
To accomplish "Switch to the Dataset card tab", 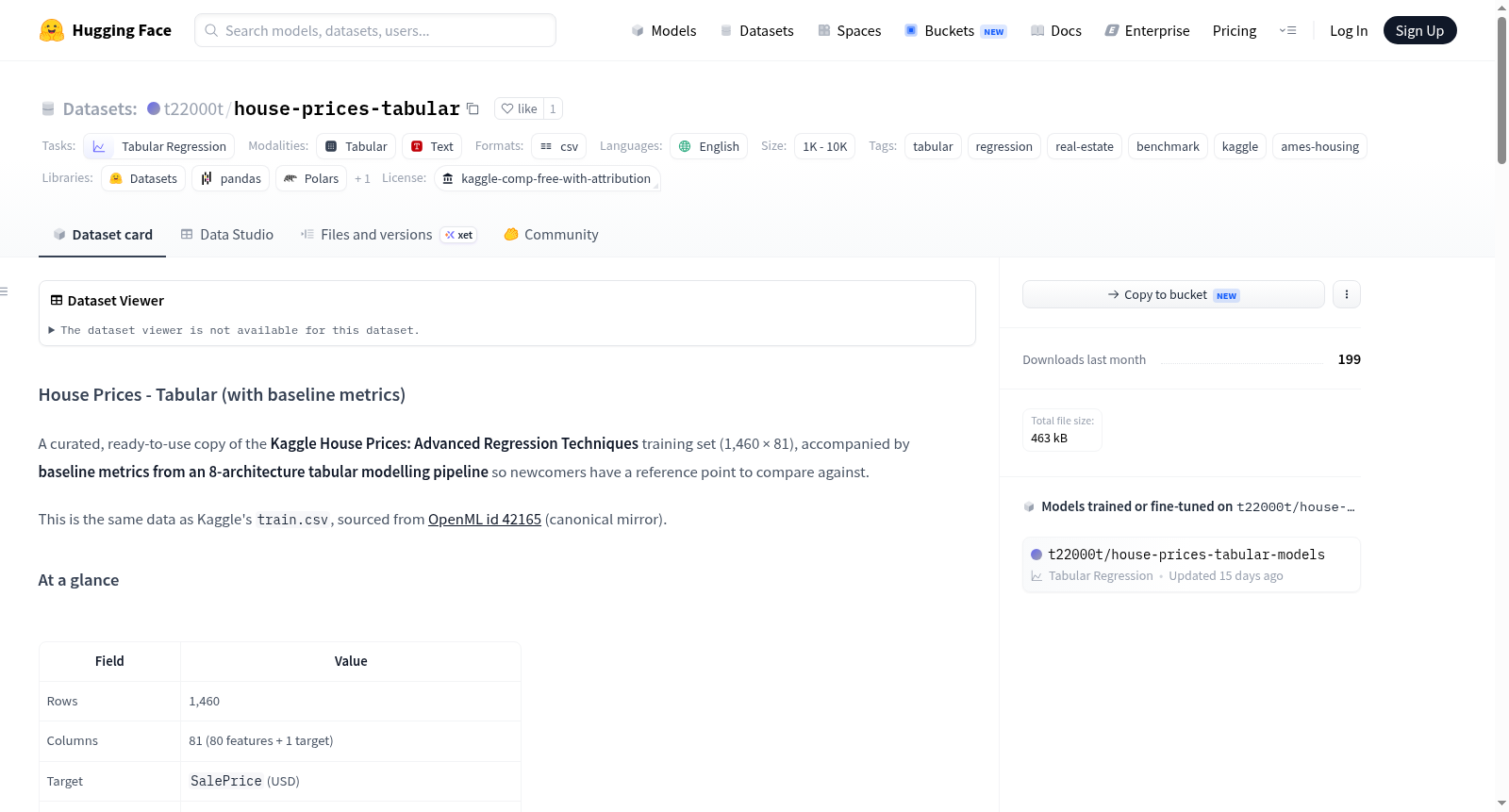I will [103, 235].
